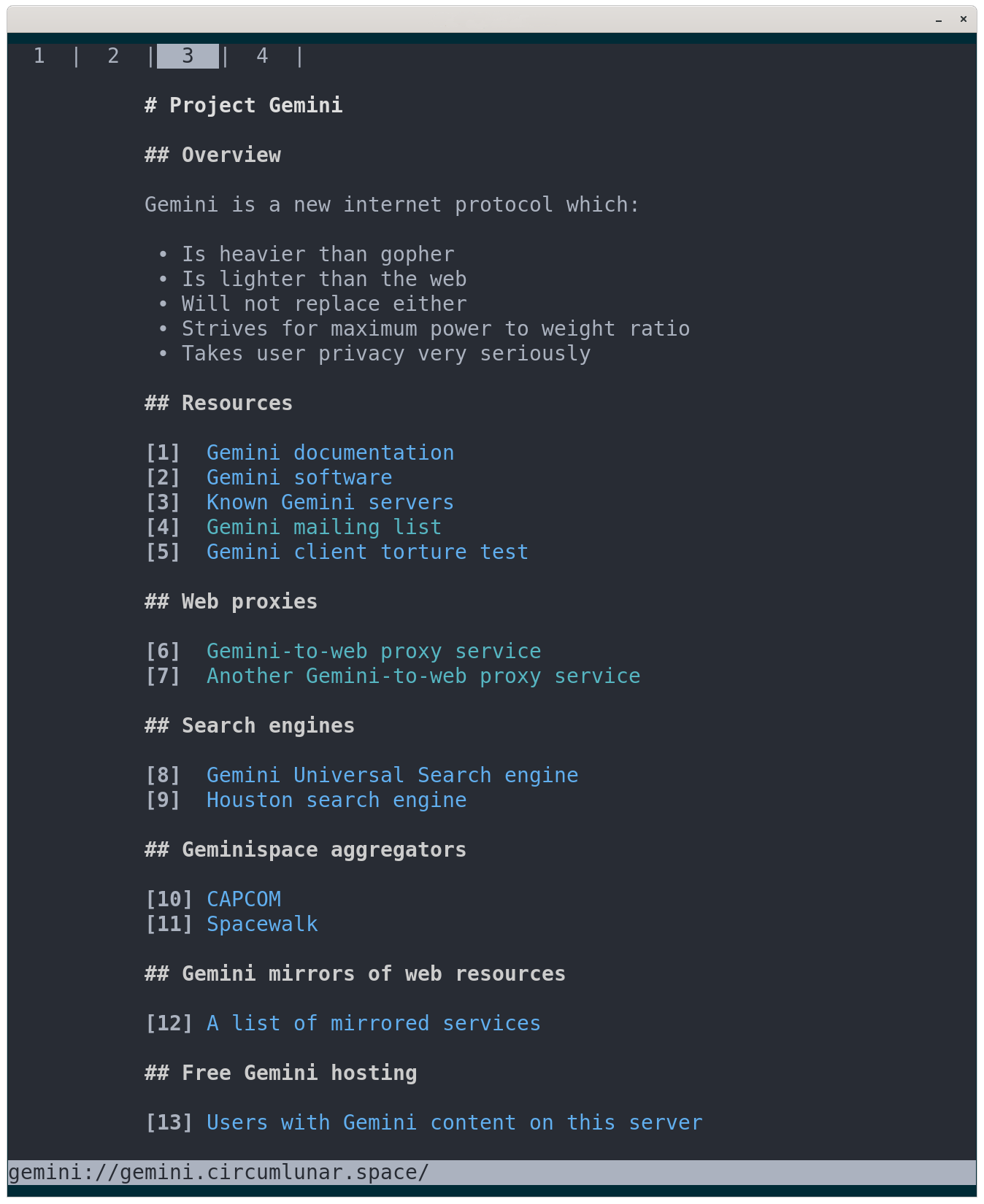
Task: Open the Gemini client torture test
Action: [366, 552]
